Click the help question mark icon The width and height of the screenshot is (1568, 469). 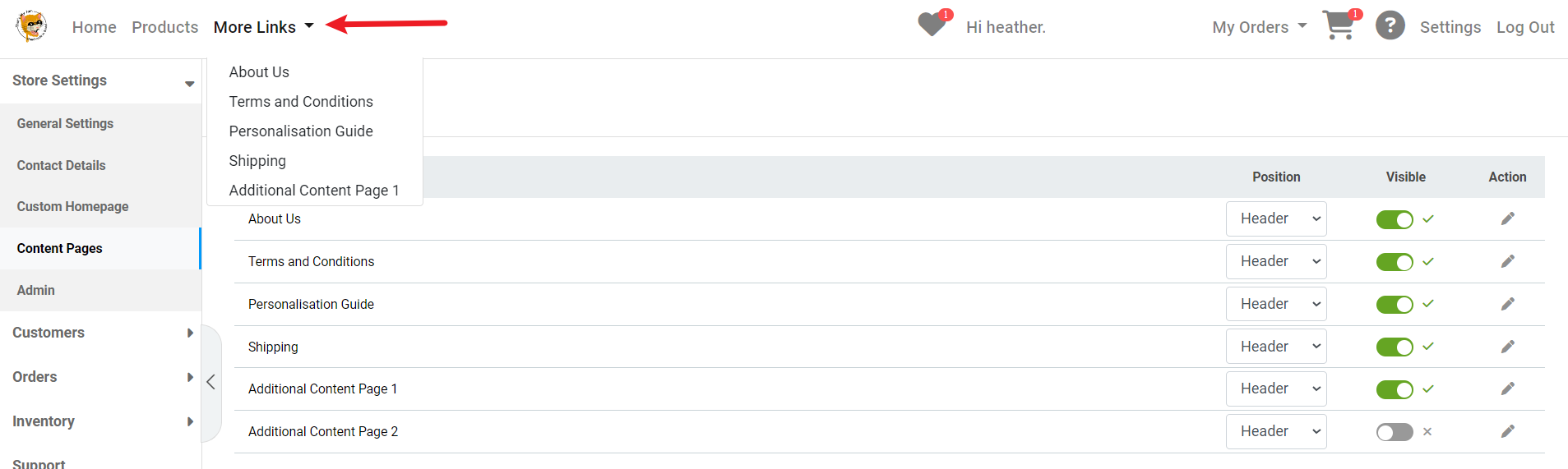1390,25
